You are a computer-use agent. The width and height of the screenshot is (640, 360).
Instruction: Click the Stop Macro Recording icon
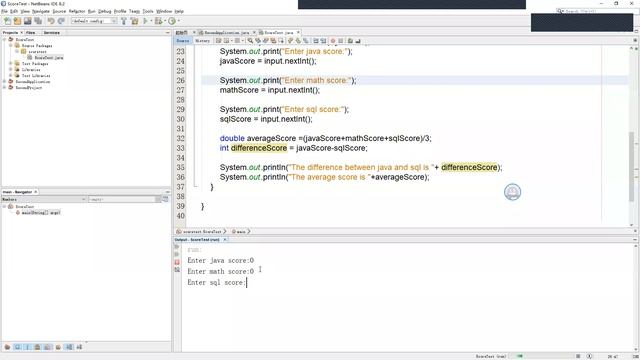point(341,41)
